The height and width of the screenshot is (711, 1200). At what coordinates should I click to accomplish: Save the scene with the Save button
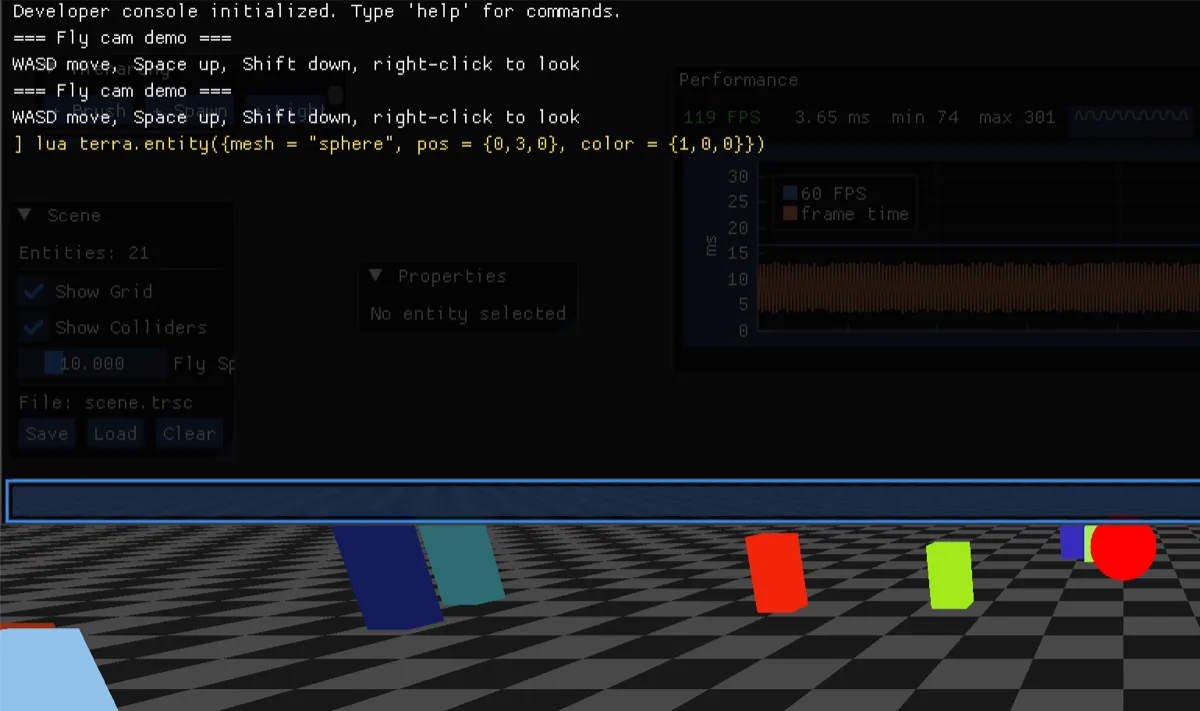point(46,434)
